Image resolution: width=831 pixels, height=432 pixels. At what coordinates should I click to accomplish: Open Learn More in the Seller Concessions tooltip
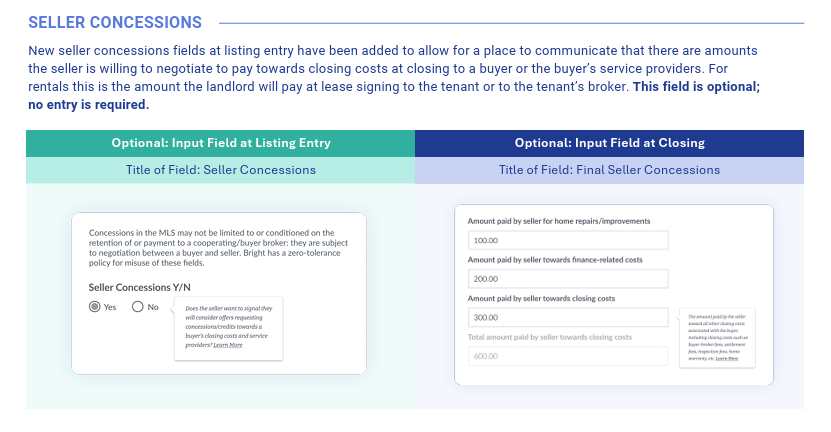pyautogui.click(x=228, y=345)
